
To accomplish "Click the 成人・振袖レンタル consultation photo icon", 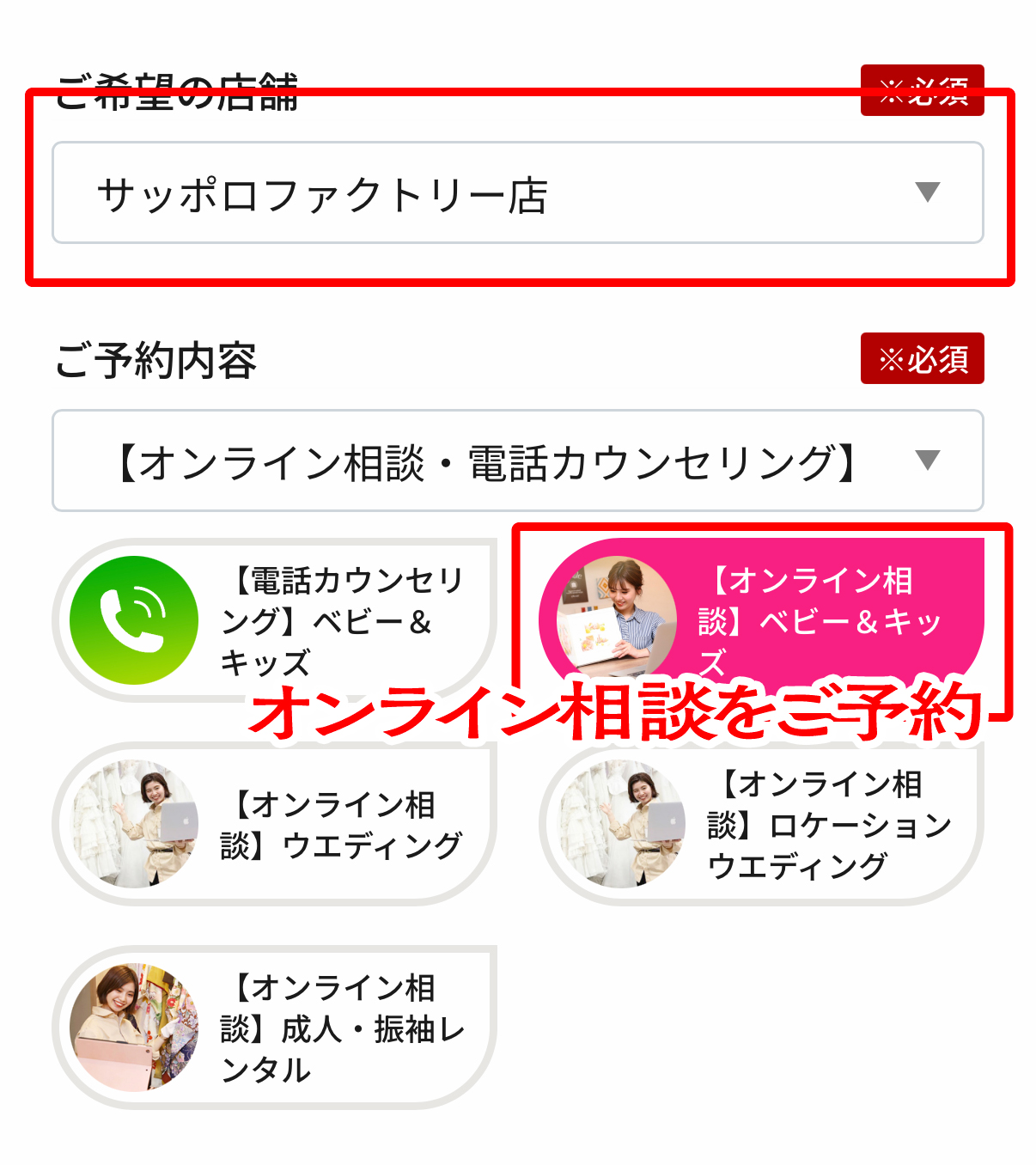I will pos(134,1027).
